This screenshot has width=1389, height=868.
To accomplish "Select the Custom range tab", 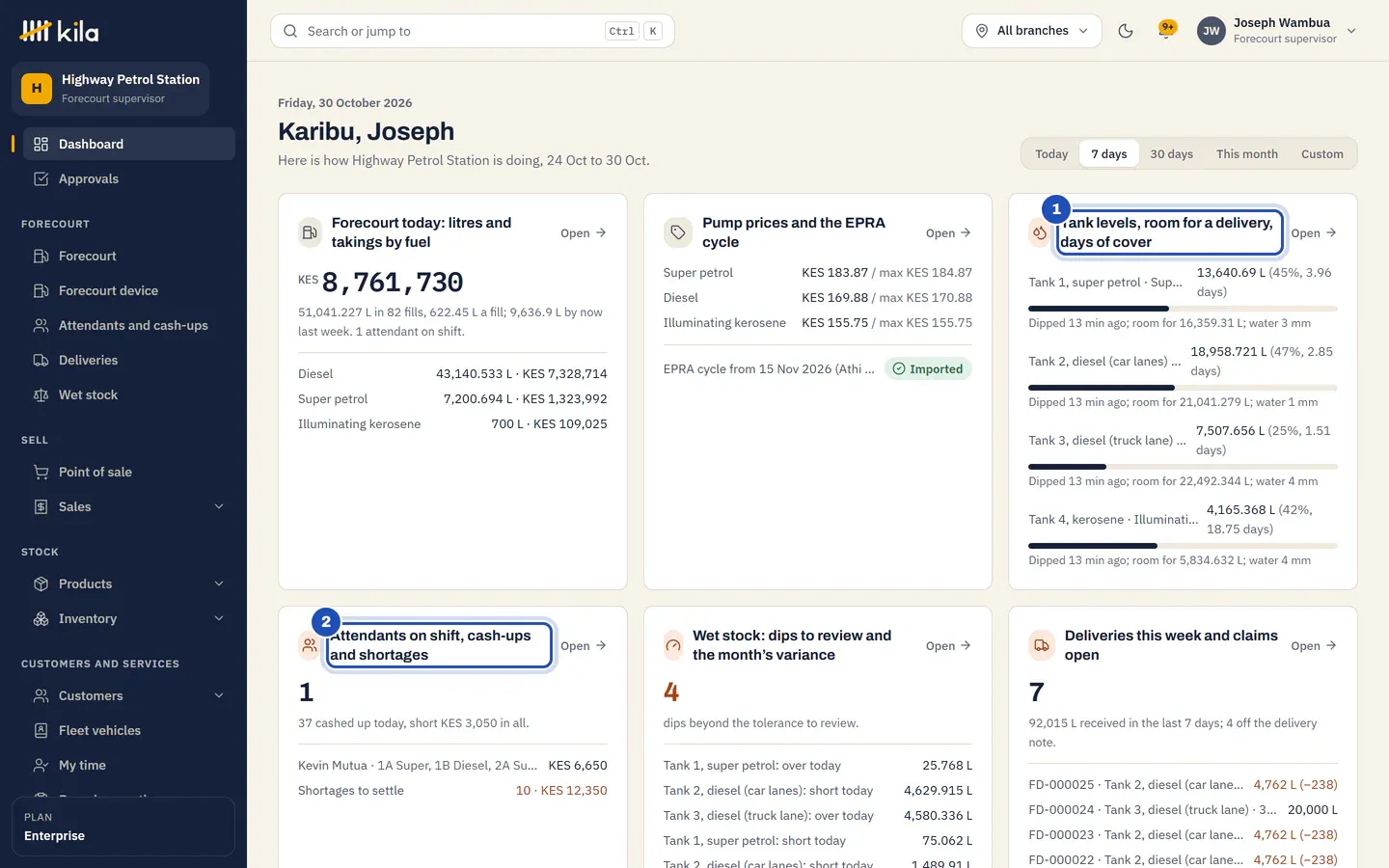I will tap(1321, 153).
